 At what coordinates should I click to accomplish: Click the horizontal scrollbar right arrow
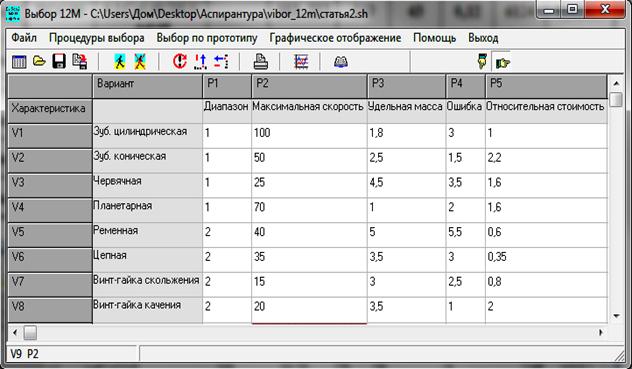(x=601, y=333)
